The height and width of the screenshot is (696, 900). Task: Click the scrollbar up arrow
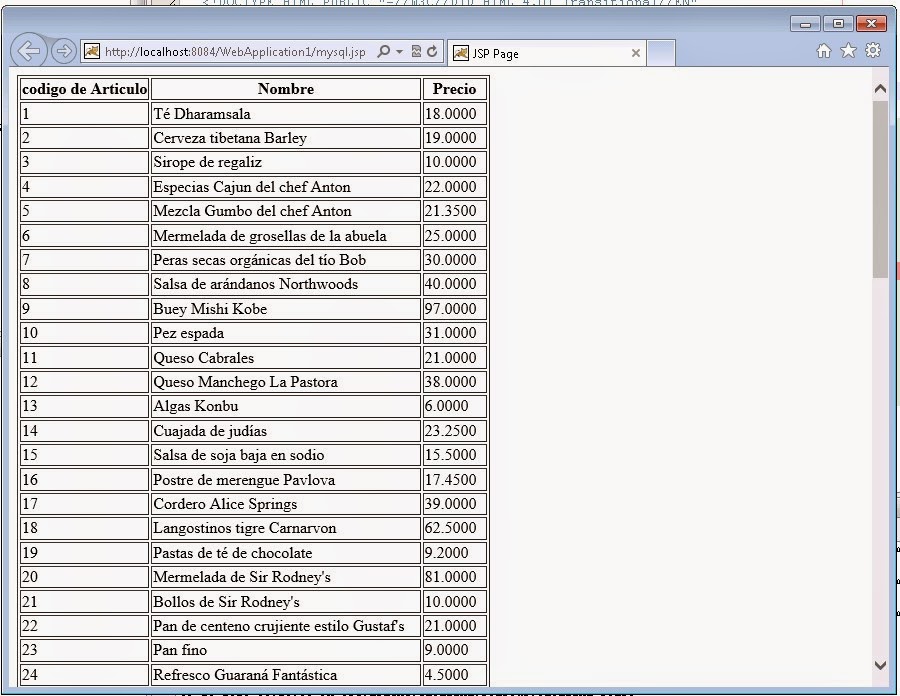(x=880, y=88)
